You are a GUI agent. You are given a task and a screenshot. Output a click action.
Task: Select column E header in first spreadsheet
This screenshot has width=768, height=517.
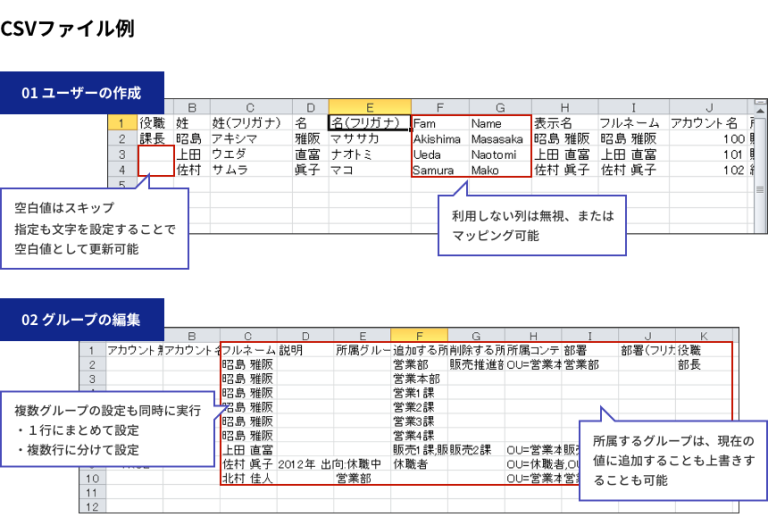(x=369, y=107)
